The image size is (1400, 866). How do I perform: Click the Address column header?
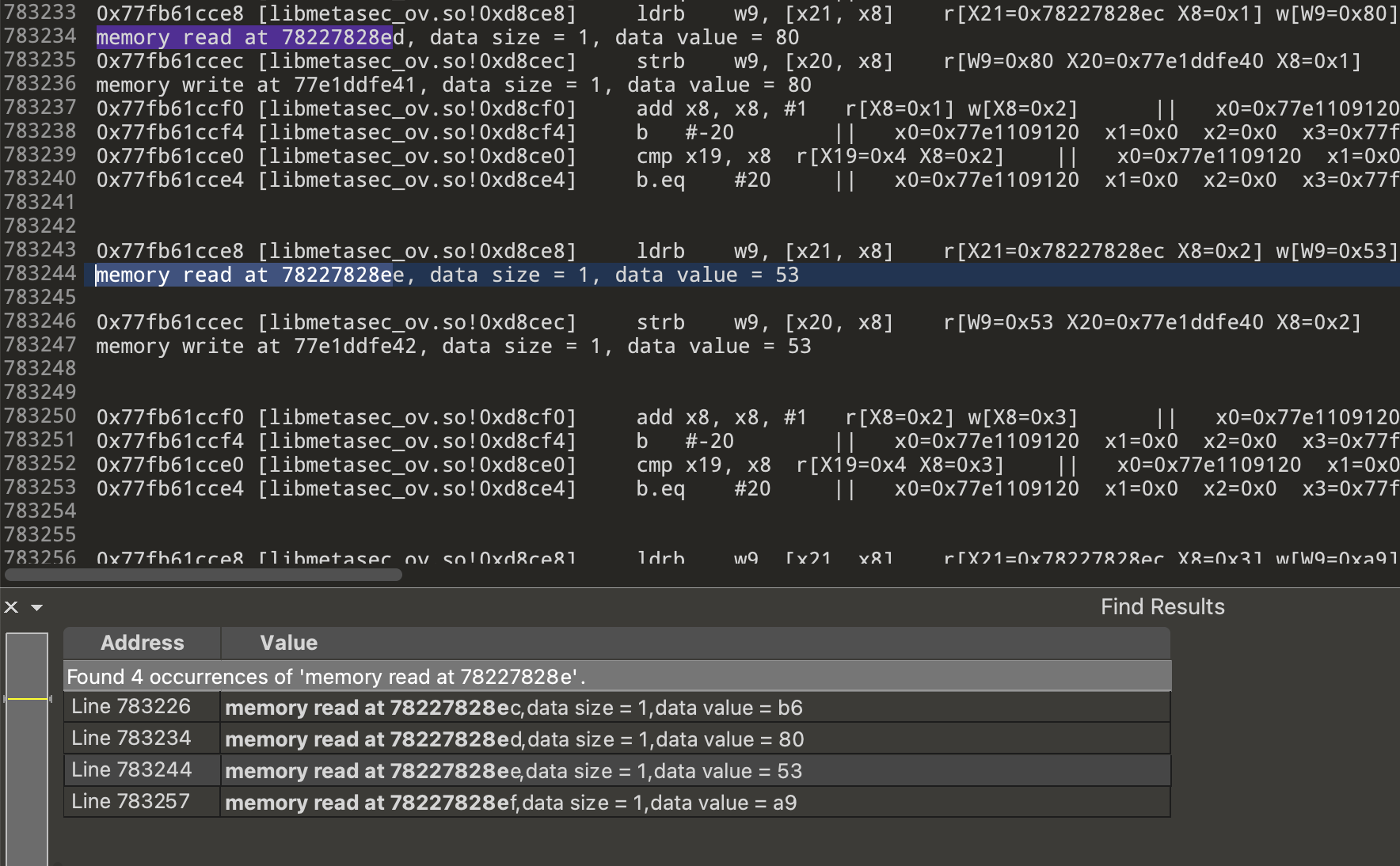pos(142,643)
